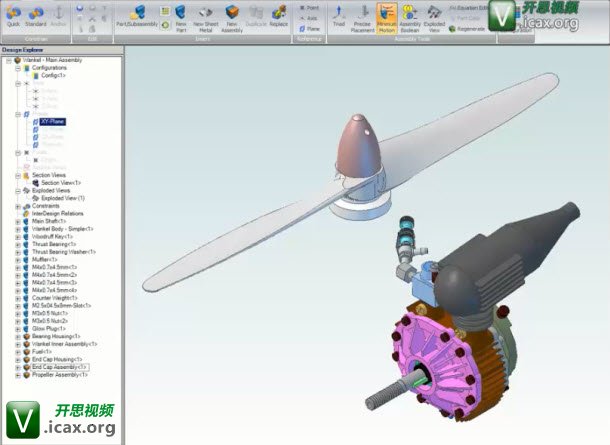
Task: Collapse Wankel - Main Assembly root
Action: tap(9, 60)
